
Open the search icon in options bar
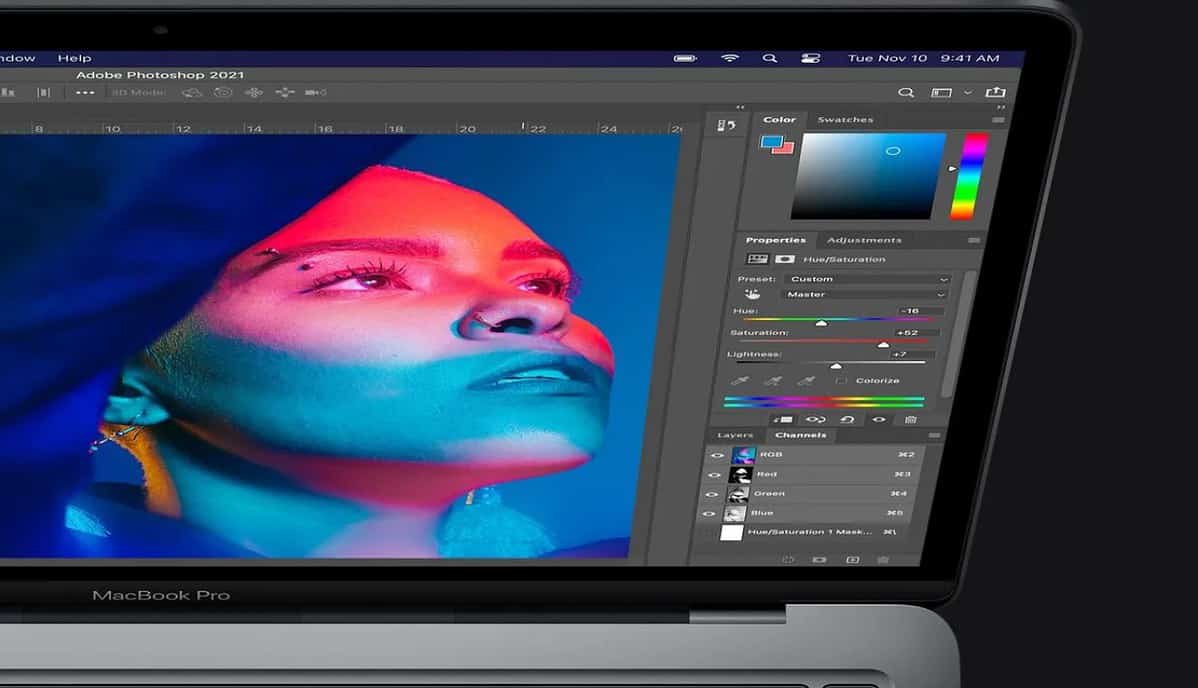pos(905,92)
